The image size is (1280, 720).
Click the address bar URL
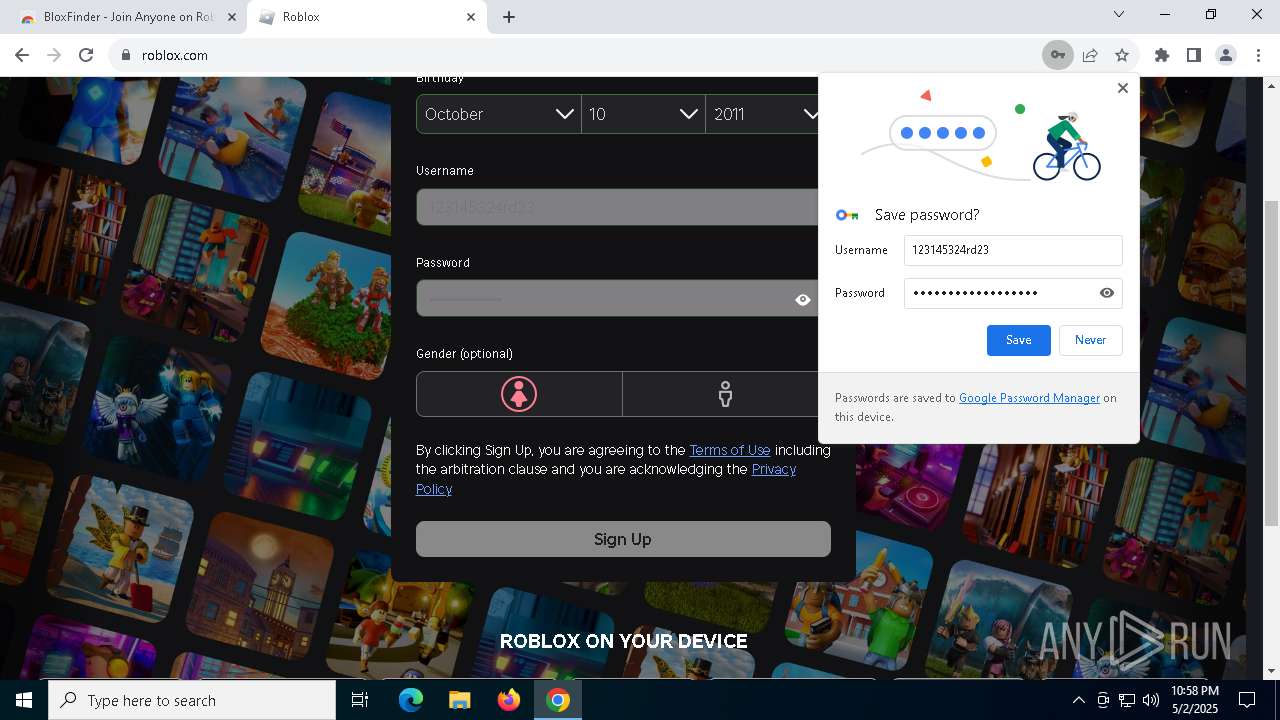coord(175,55)
